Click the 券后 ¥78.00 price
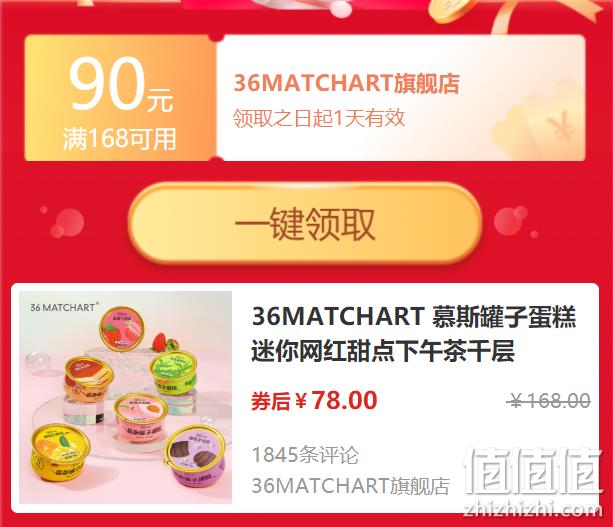Screen dimensions: 613x527 coord(314,400)
